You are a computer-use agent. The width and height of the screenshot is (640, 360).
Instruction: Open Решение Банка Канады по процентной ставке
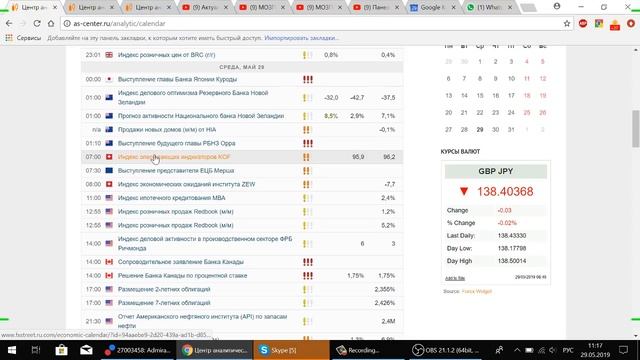(x=182, y=276)
